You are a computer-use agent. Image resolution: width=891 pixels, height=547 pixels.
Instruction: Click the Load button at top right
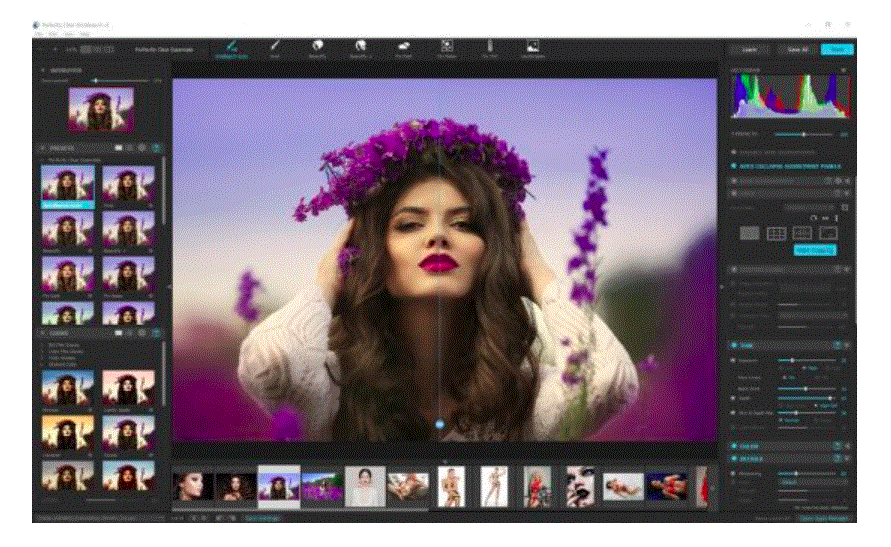point(750,49)
